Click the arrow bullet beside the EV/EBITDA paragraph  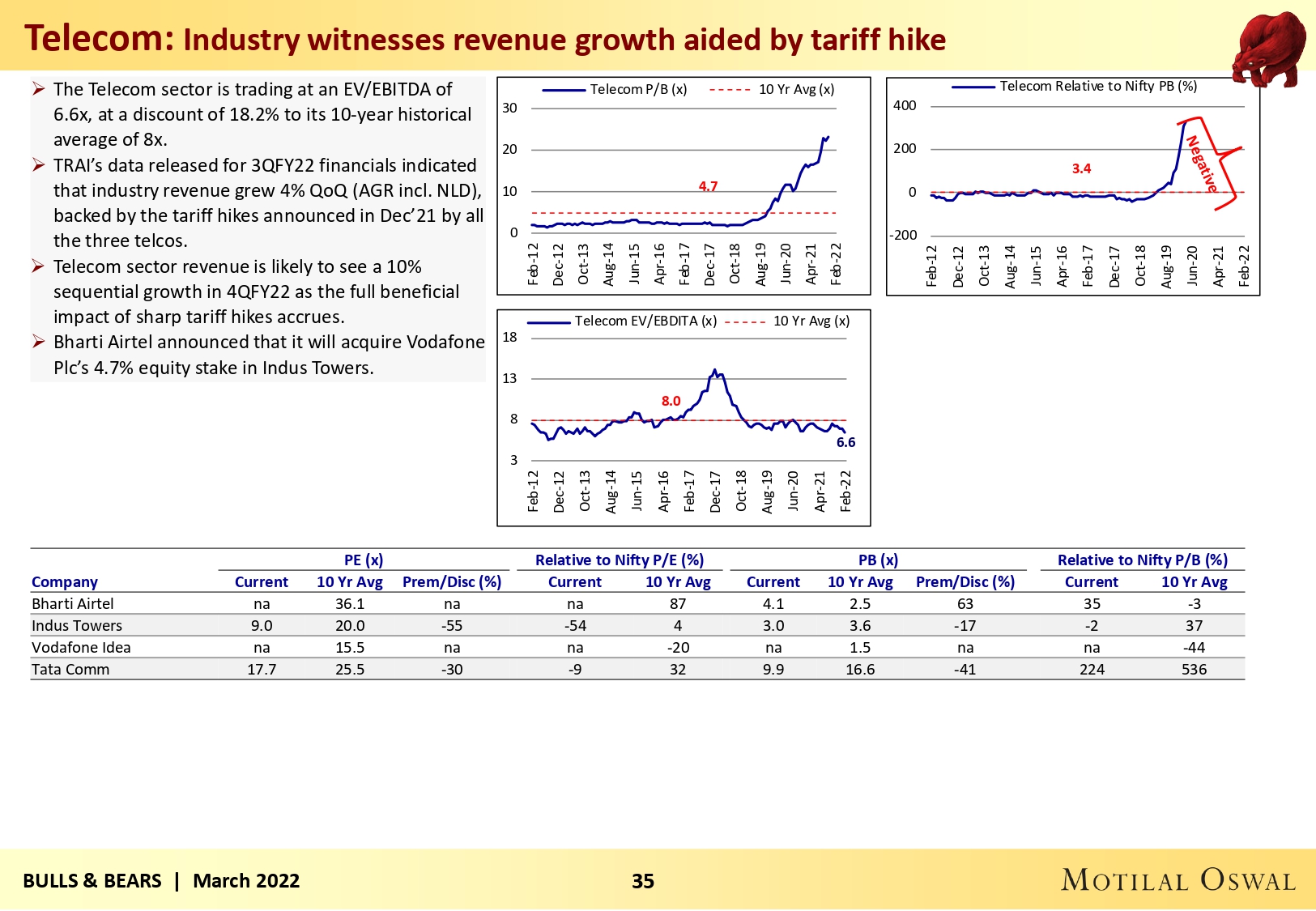point(38,89)
